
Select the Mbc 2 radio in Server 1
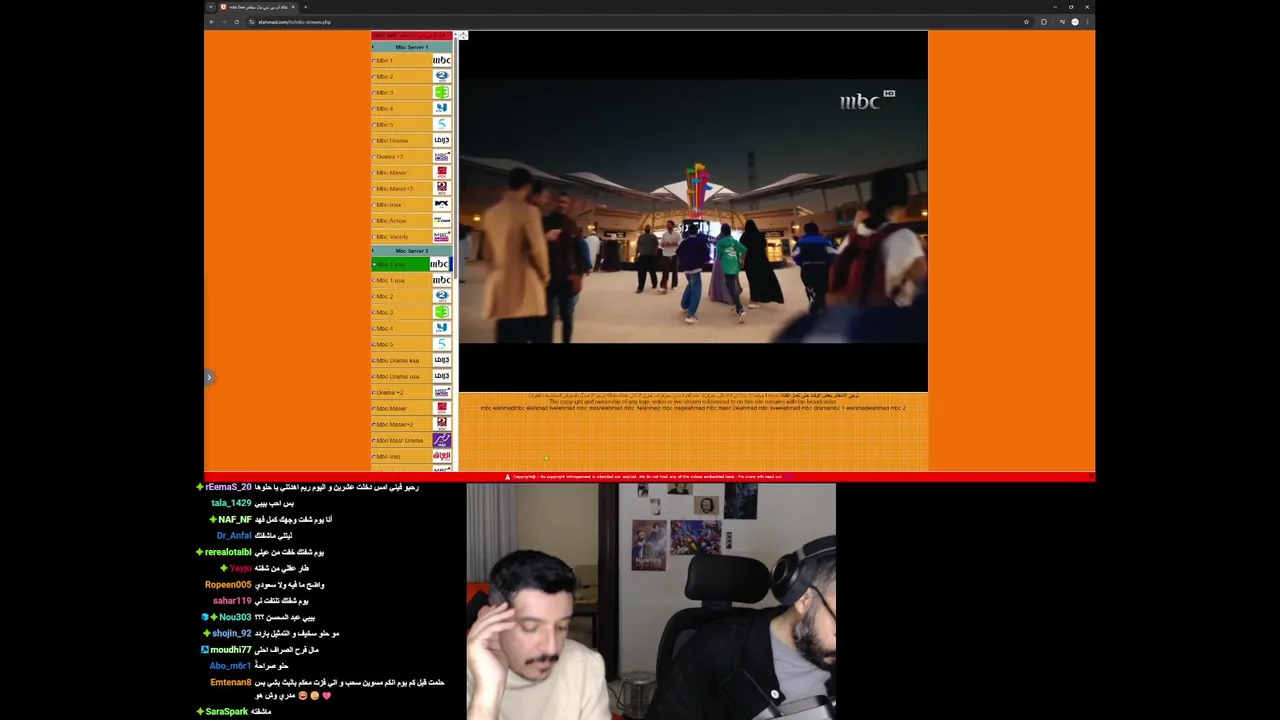click(374, 77)
